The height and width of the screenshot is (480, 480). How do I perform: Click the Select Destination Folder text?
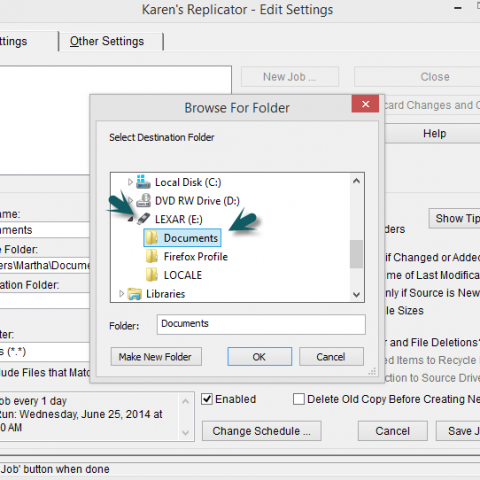coord(162,137)
